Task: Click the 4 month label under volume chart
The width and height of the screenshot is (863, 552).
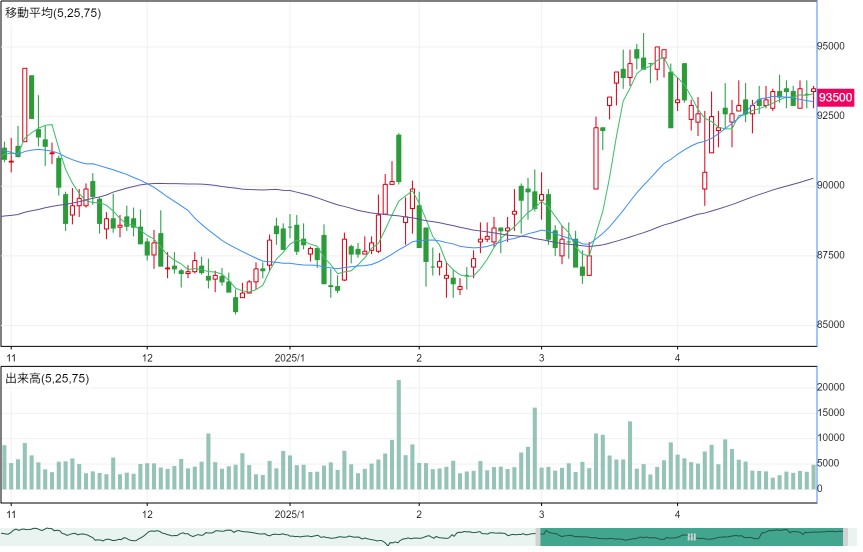Action: [x=678, y=515]
